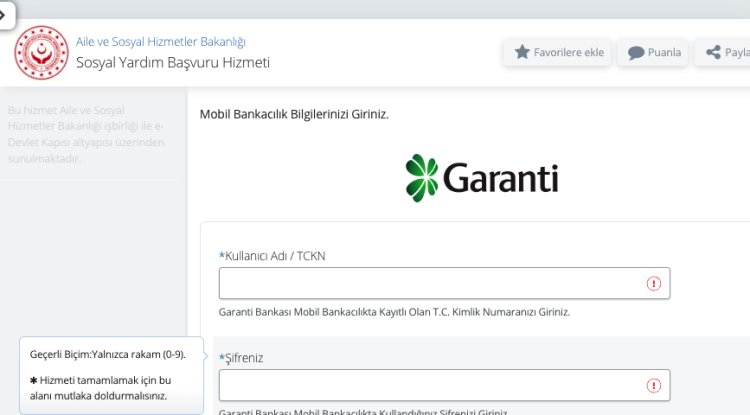Open Aile ve Sosyal Hizmetler Bakanlığı link
This screenshot has height=415, width=750.
click(161, 42)
